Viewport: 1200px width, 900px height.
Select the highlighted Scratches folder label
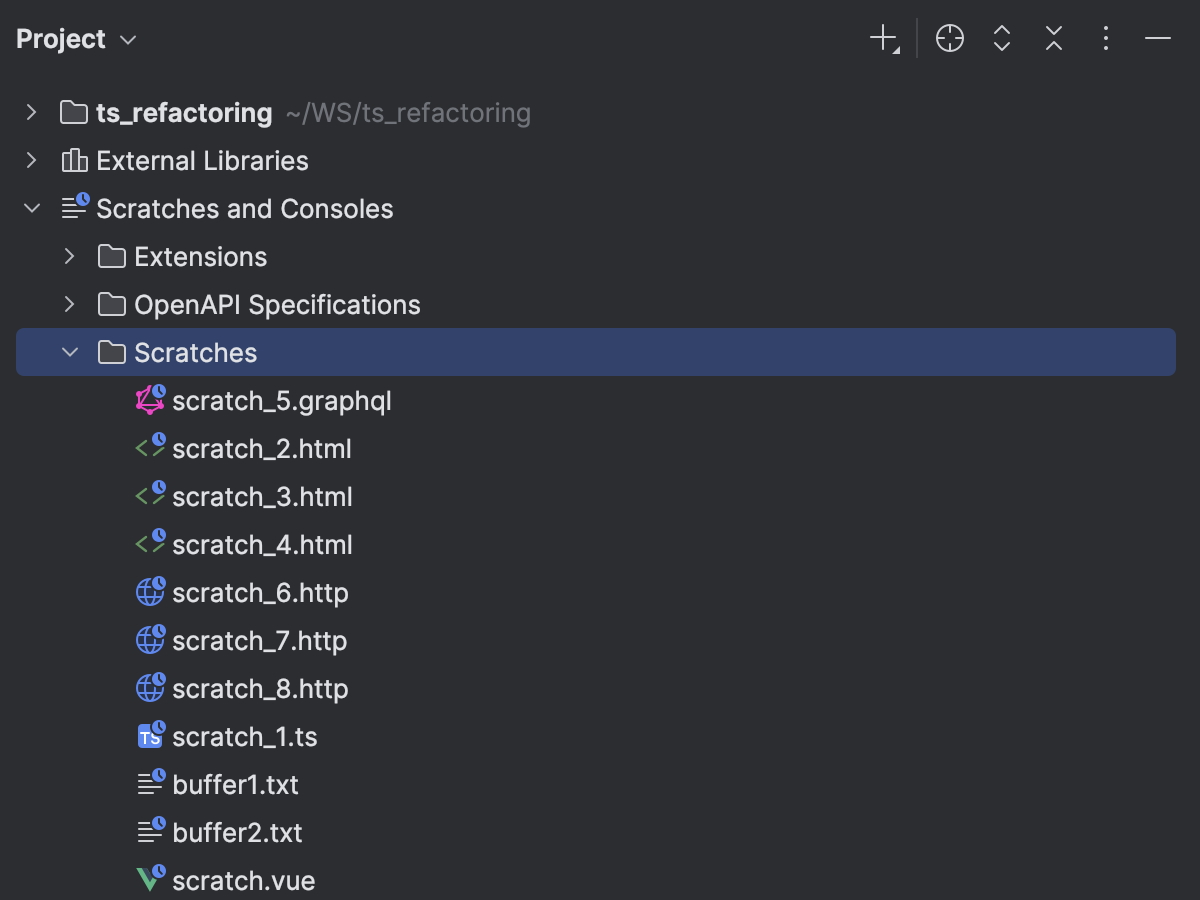coord(196,353)
